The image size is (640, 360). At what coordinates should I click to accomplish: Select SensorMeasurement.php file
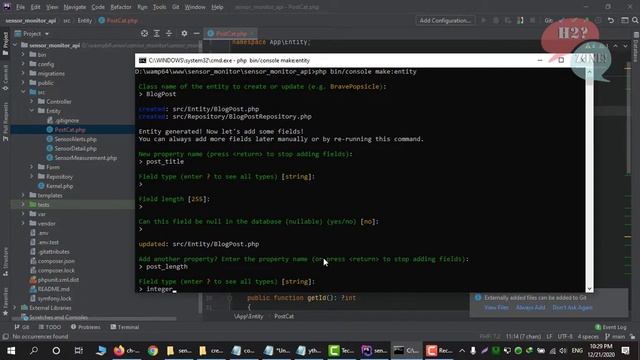(x=85, y=158)
